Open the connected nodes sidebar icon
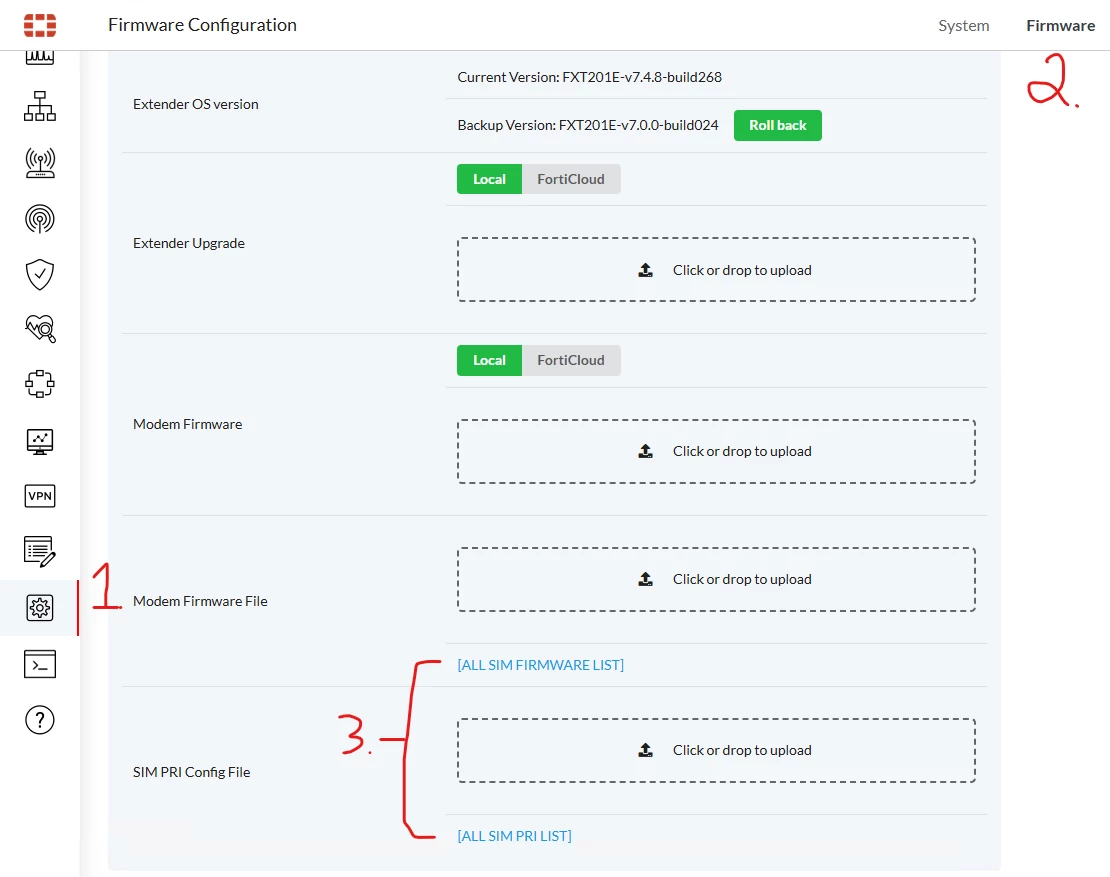Screen dimensions: 1110x877 pos(40,384)
